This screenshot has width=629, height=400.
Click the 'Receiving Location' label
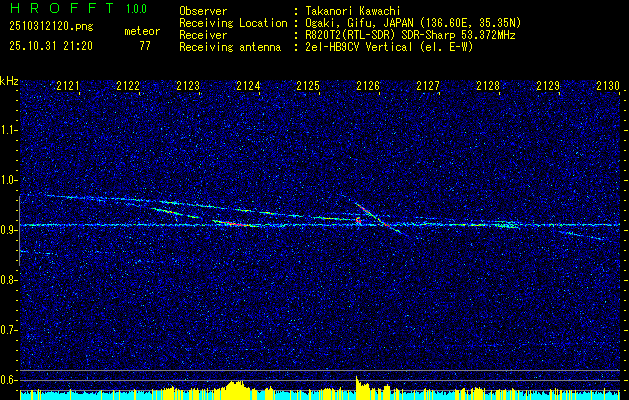(233, 23)
